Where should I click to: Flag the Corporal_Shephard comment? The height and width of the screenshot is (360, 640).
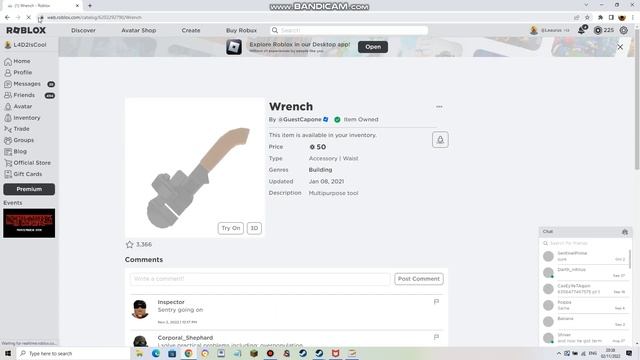click(436, 337)
